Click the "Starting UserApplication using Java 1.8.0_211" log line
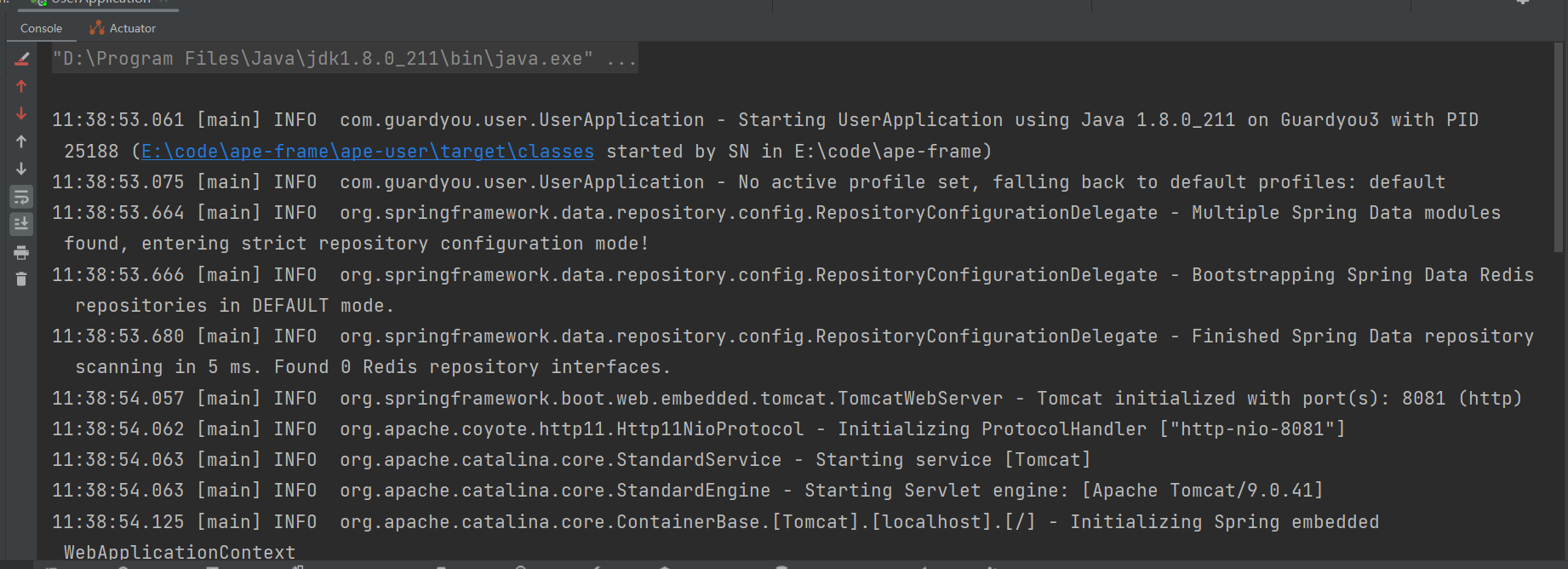The image size is (1568, 569). tap(765, 120)
